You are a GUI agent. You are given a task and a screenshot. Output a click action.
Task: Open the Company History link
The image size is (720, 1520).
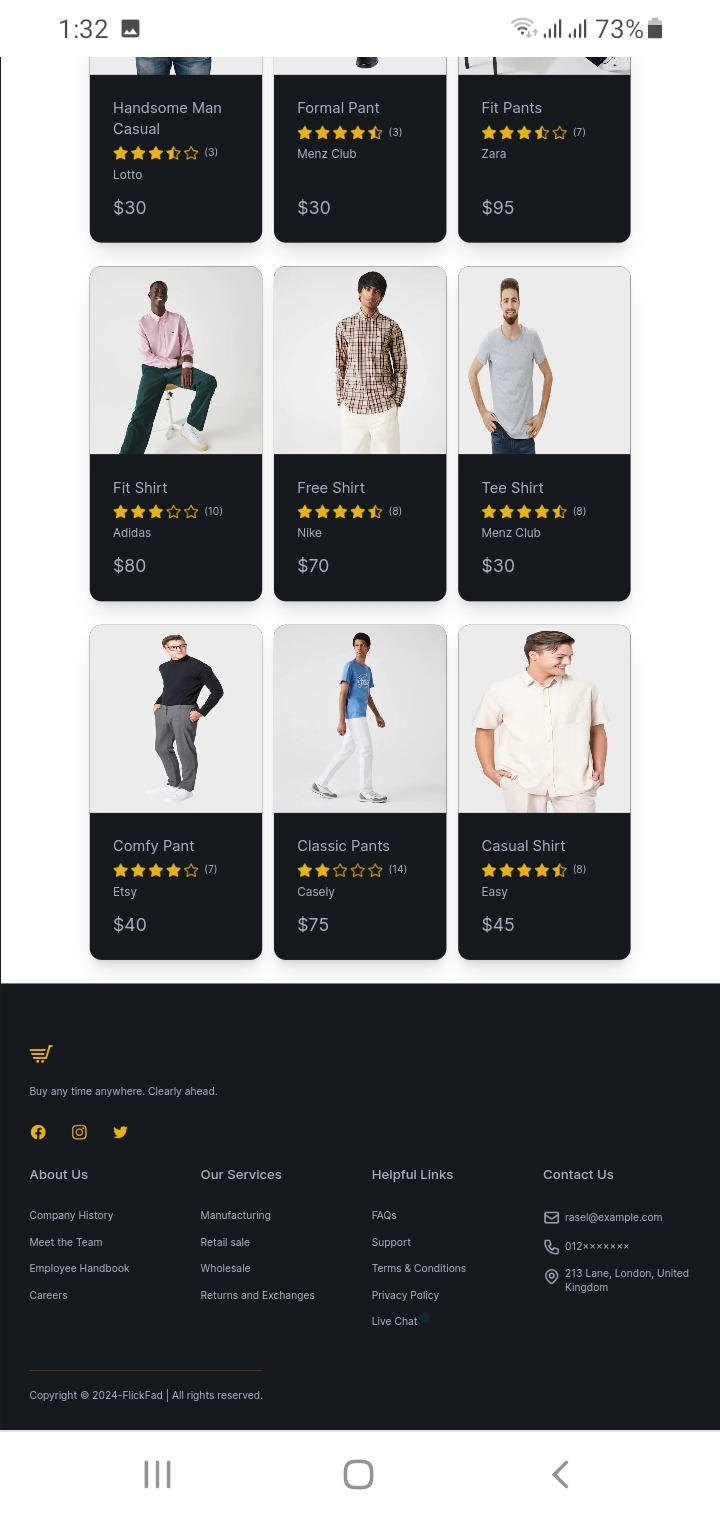(x=71, y=1215)
